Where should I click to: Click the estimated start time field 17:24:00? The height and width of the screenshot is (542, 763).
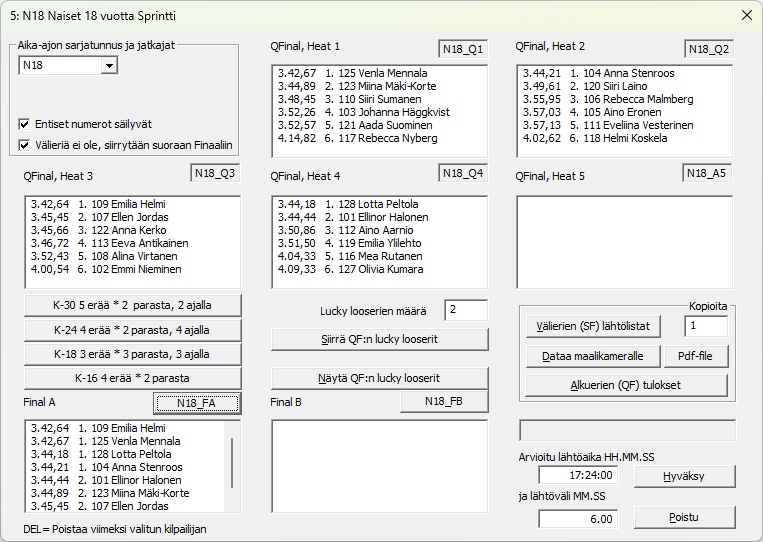point(579,476)
